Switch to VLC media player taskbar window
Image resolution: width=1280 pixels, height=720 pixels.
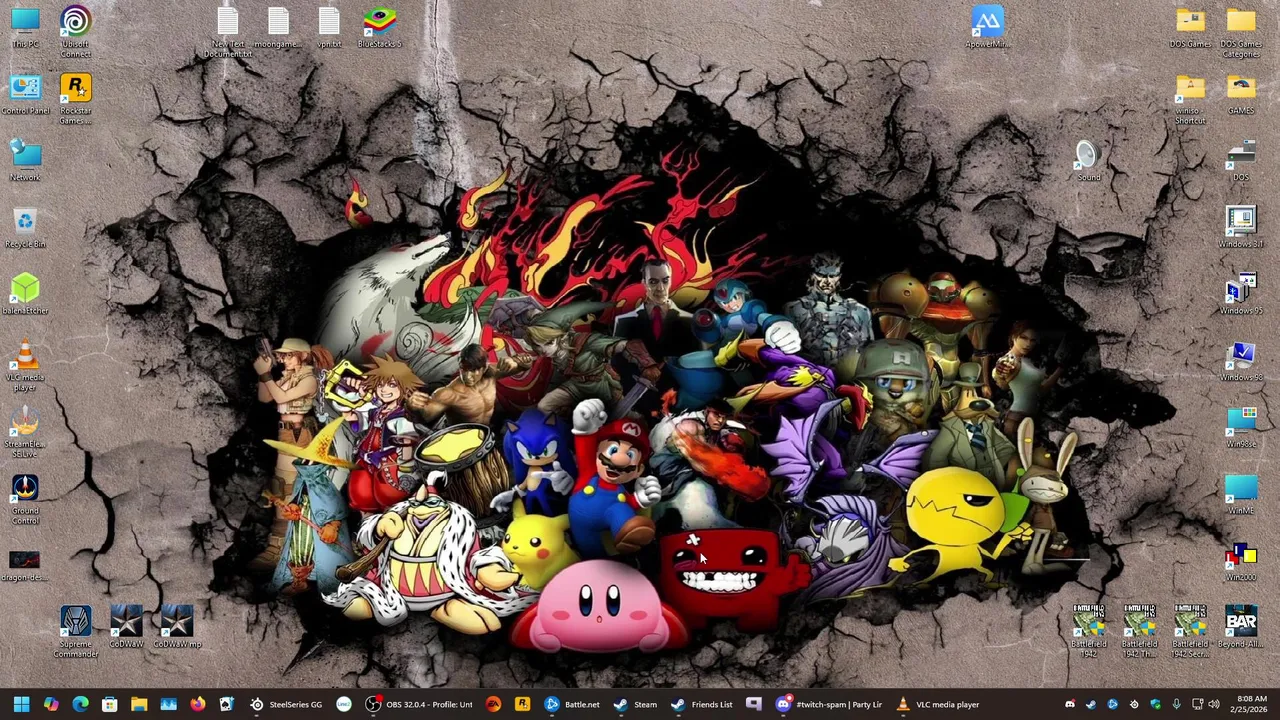(938, 704)
